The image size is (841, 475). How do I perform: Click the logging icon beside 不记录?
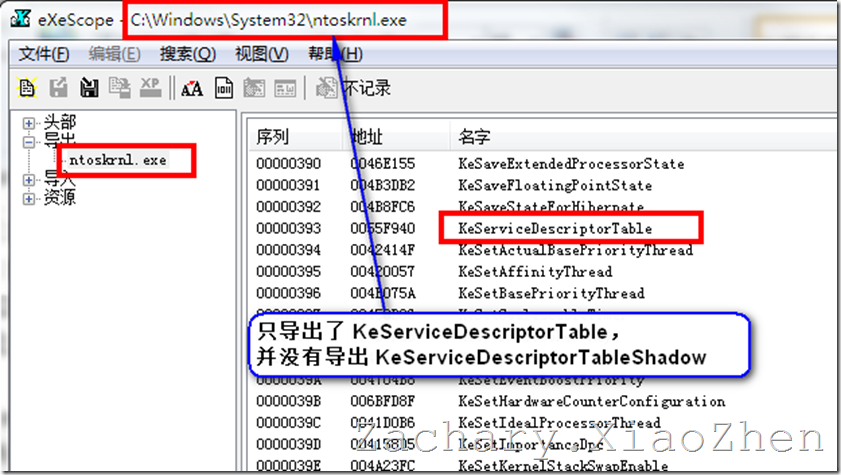click(x=326, y=87)
